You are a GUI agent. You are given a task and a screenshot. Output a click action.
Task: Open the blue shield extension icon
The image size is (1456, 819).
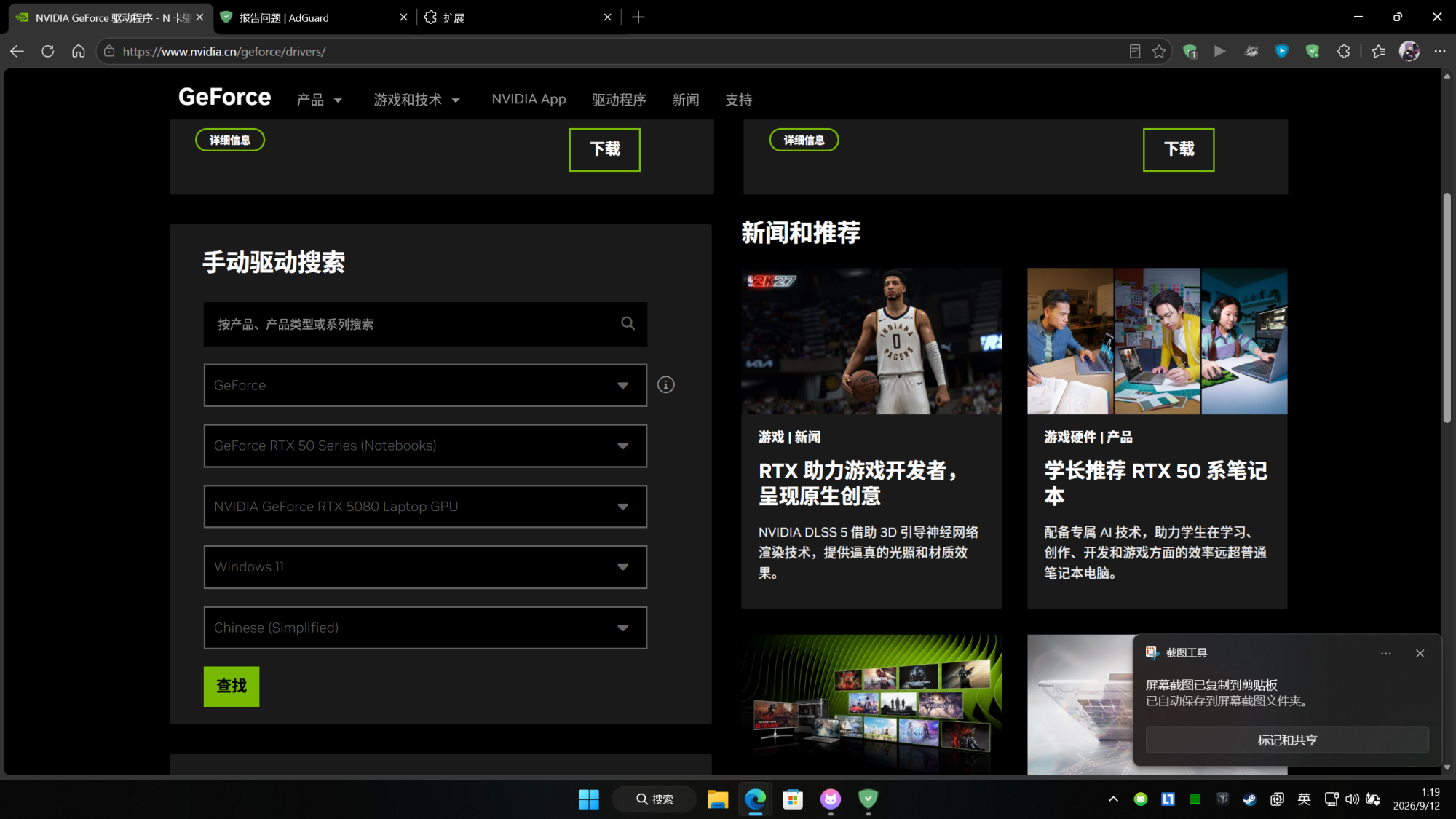1282,51
